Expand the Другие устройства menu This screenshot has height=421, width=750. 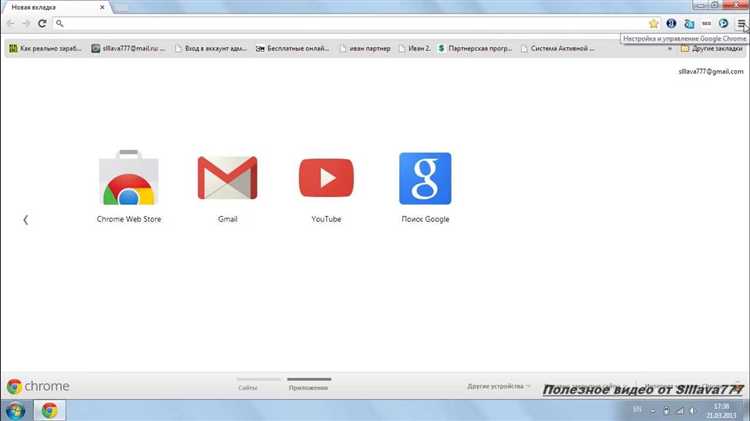click(498, 386)
